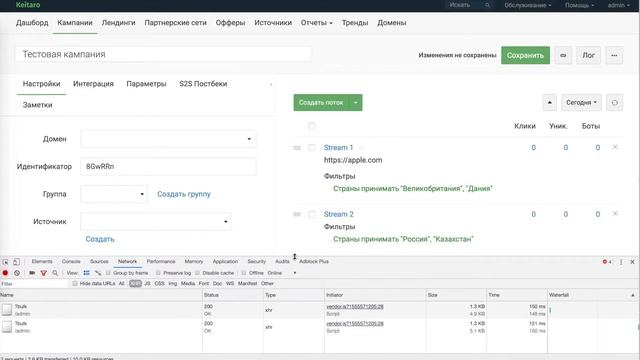The height and width of the screenshot is (360, 640).
Task: Click the refresh stats circle button
Action: click(x=614, y=102)
